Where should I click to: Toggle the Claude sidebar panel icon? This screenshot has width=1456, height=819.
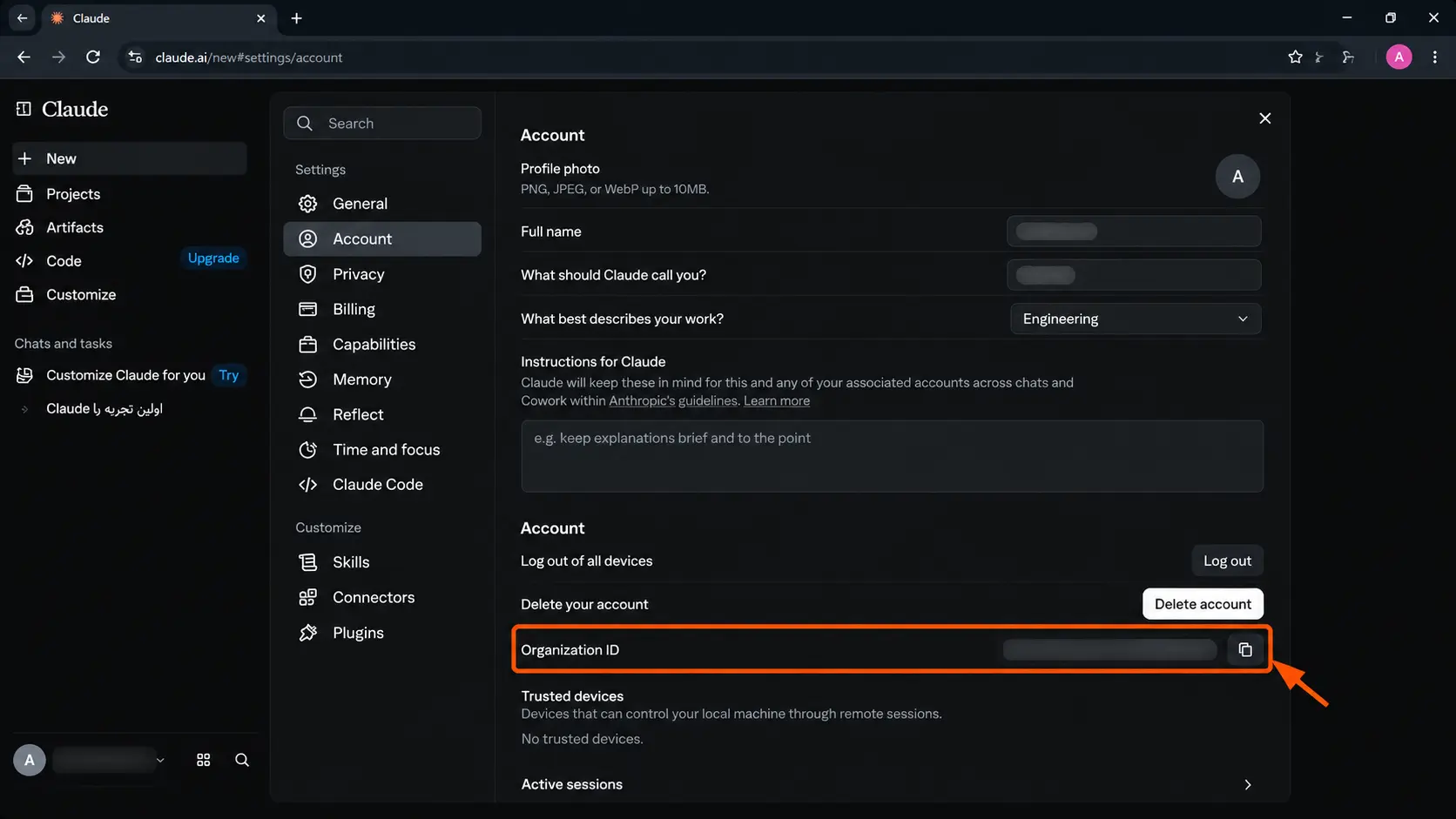tap(24, 109)
